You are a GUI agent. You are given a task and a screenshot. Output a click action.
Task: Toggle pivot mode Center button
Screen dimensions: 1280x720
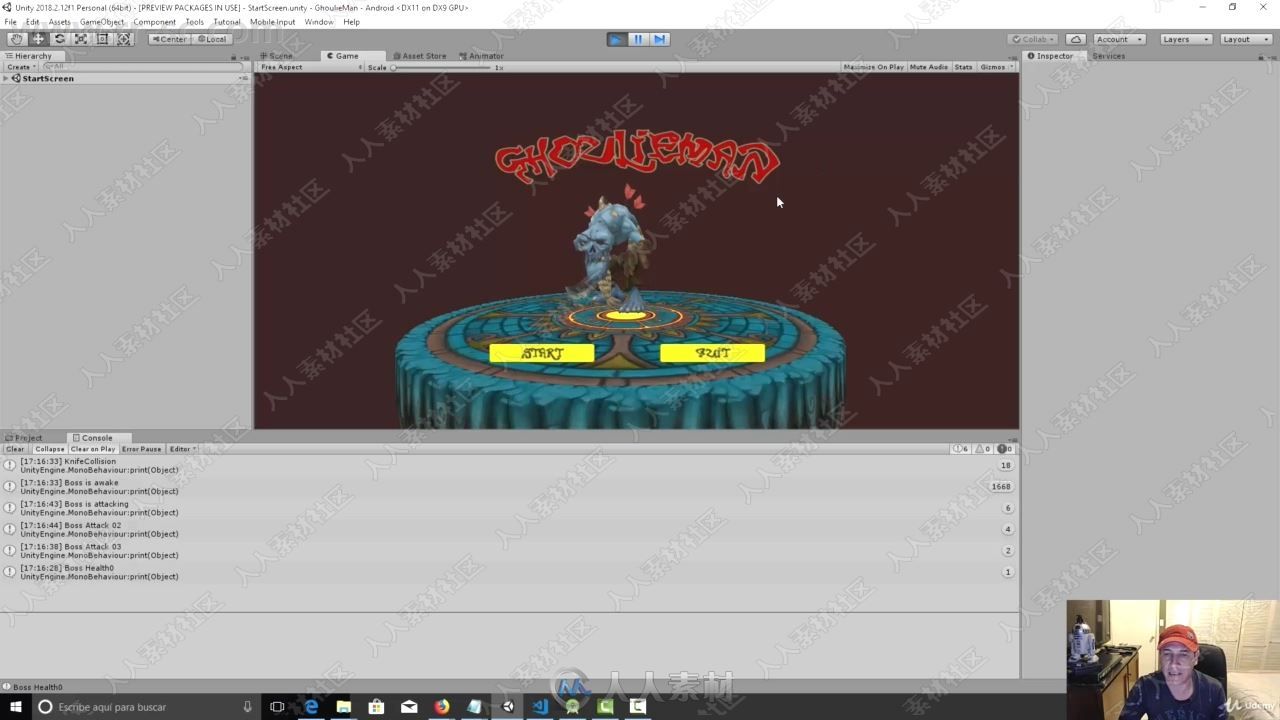170,39
